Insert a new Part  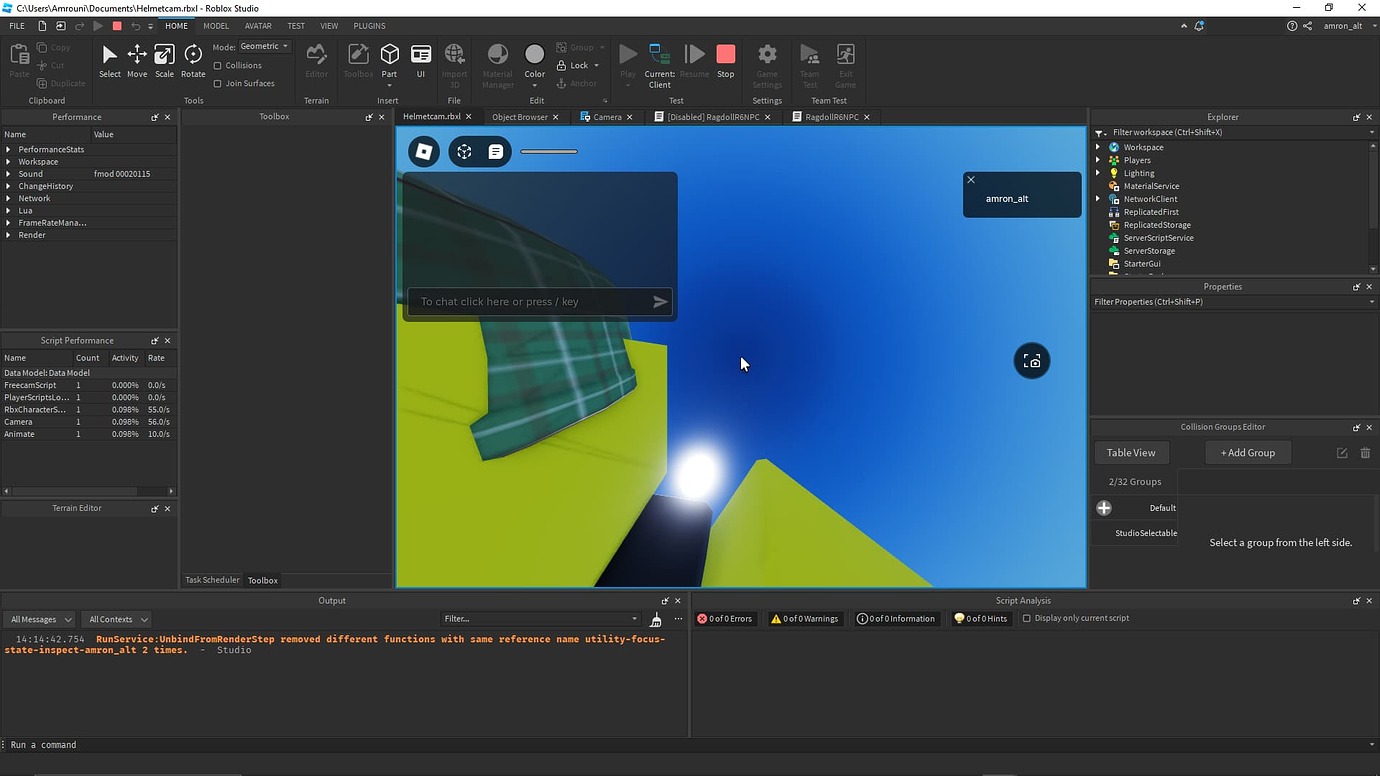pyautogui.click(x=389, y=60)
